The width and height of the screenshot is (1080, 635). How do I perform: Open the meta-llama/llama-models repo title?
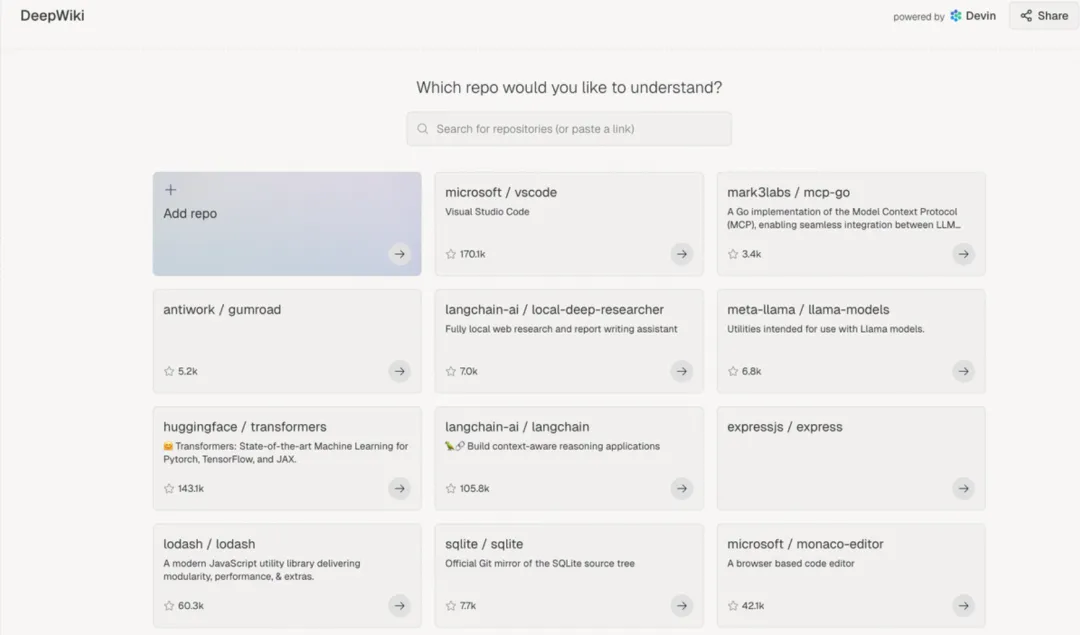pos(808,310)
